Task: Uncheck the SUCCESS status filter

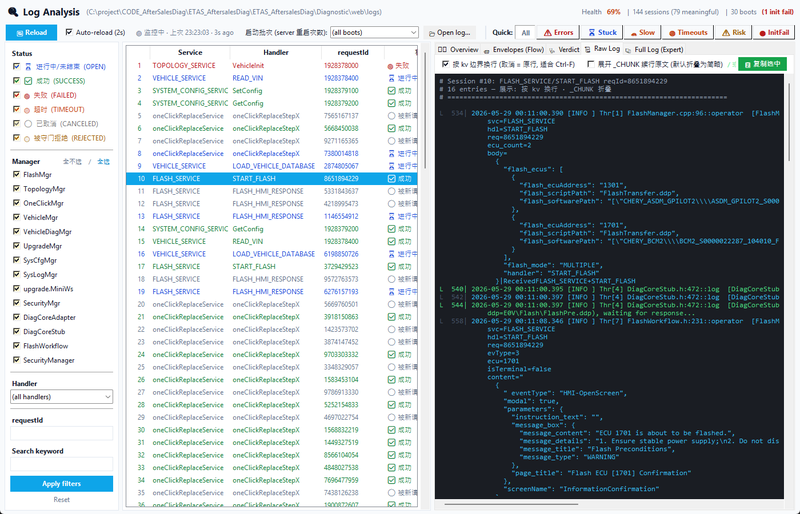Action: pyautogui.click(x=16, y=81)
